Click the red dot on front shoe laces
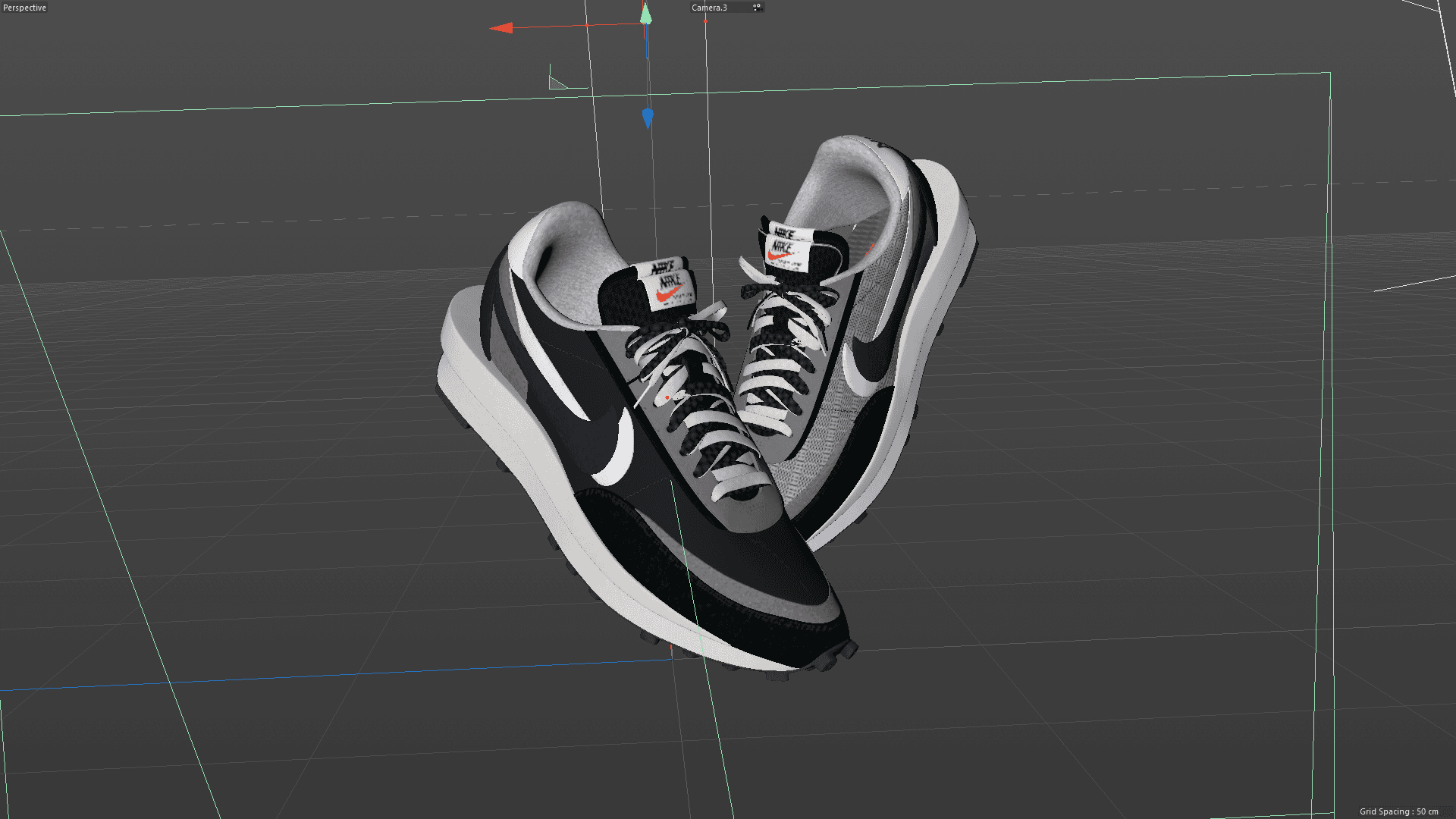This screenshot has width=1456, height=819. pos(667,397)
